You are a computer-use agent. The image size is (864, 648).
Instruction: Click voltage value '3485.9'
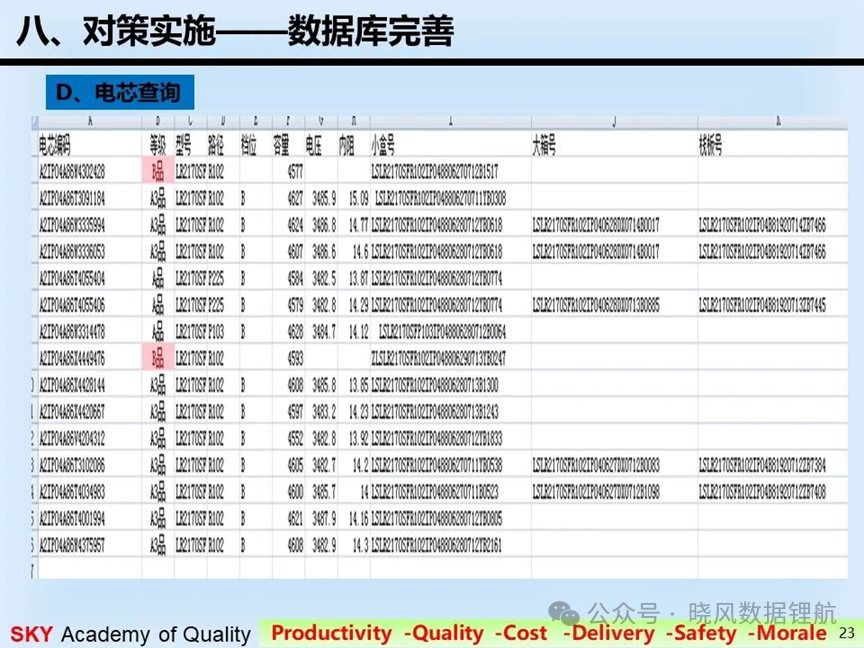click(324, 198)
